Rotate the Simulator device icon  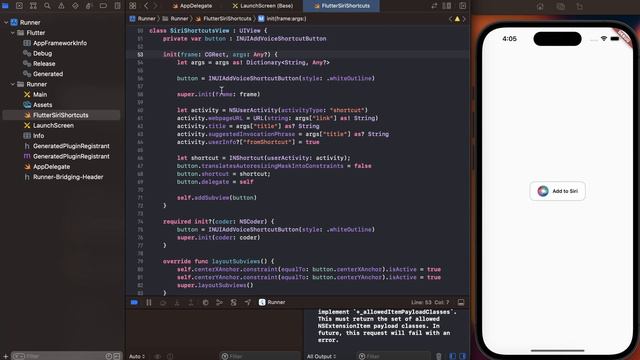(580, 7)
